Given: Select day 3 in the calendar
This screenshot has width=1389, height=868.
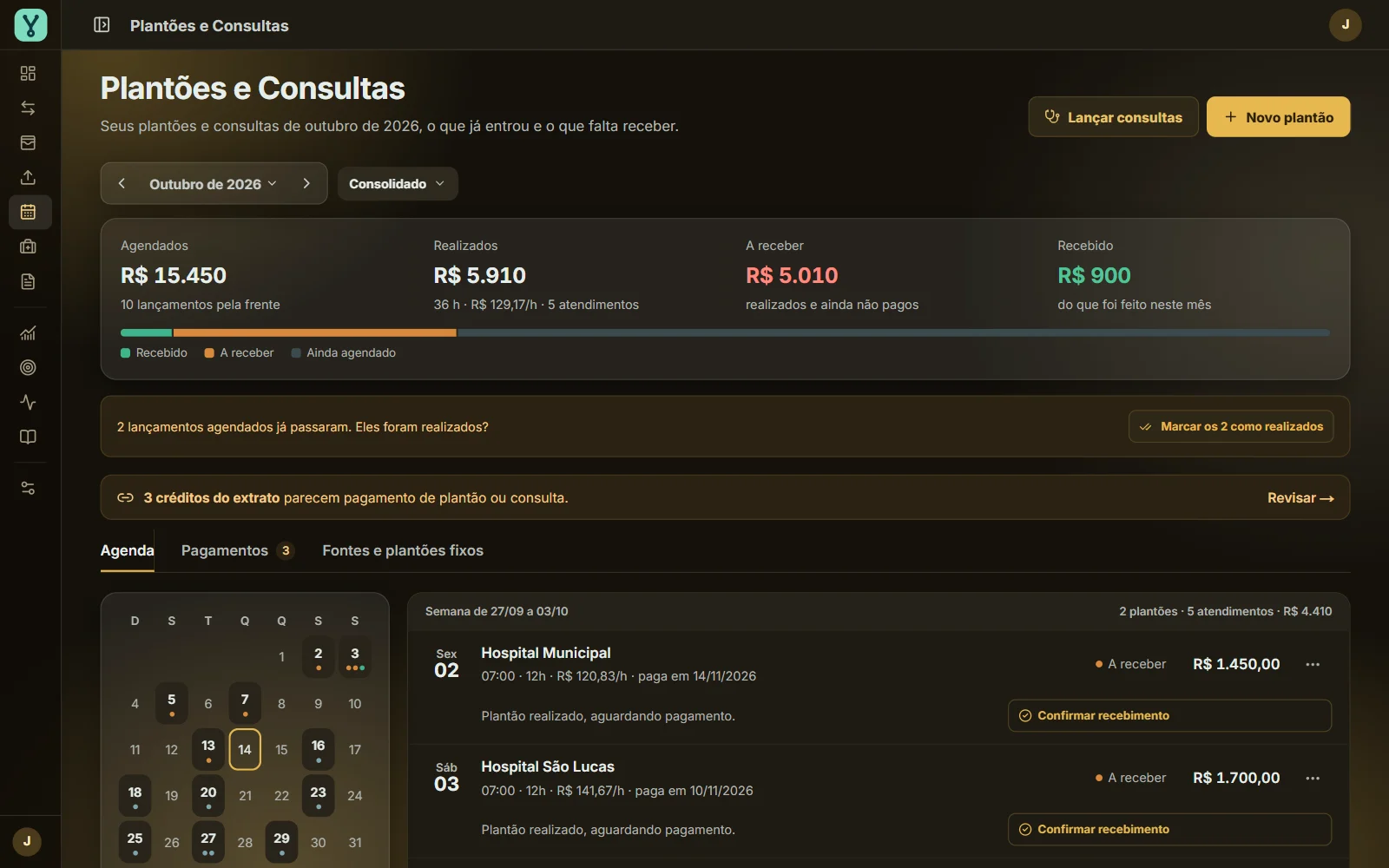Looking at the screenshot, I should 354,657.
